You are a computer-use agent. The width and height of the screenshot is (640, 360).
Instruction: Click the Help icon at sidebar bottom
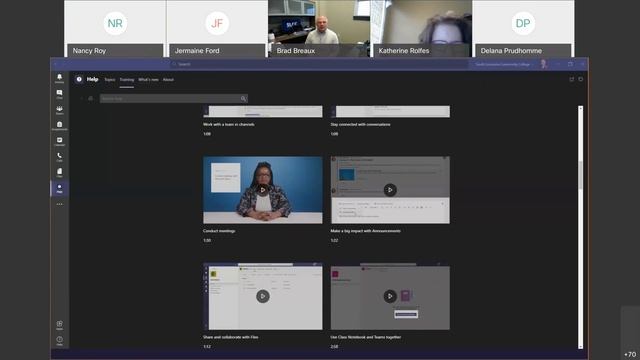(x=60, y=341)
